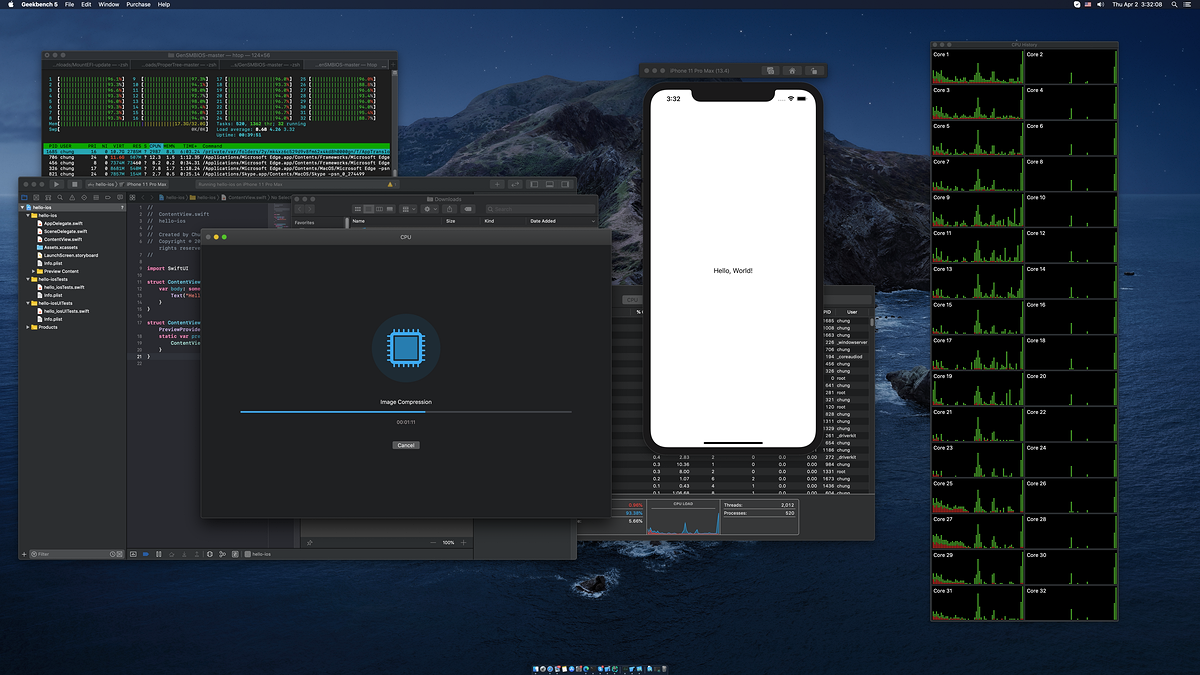Click the Xcode add file plus at navigator bottom
The width and height of the screenshot is (1200, 675).
point(24,554)
